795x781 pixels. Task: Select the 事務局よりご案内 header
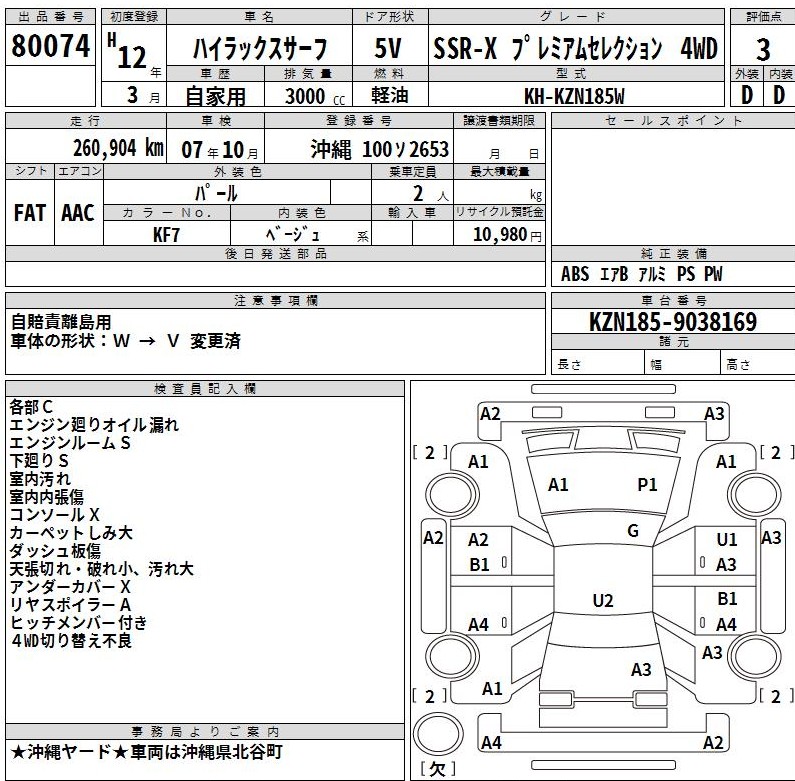click(205, 731)
